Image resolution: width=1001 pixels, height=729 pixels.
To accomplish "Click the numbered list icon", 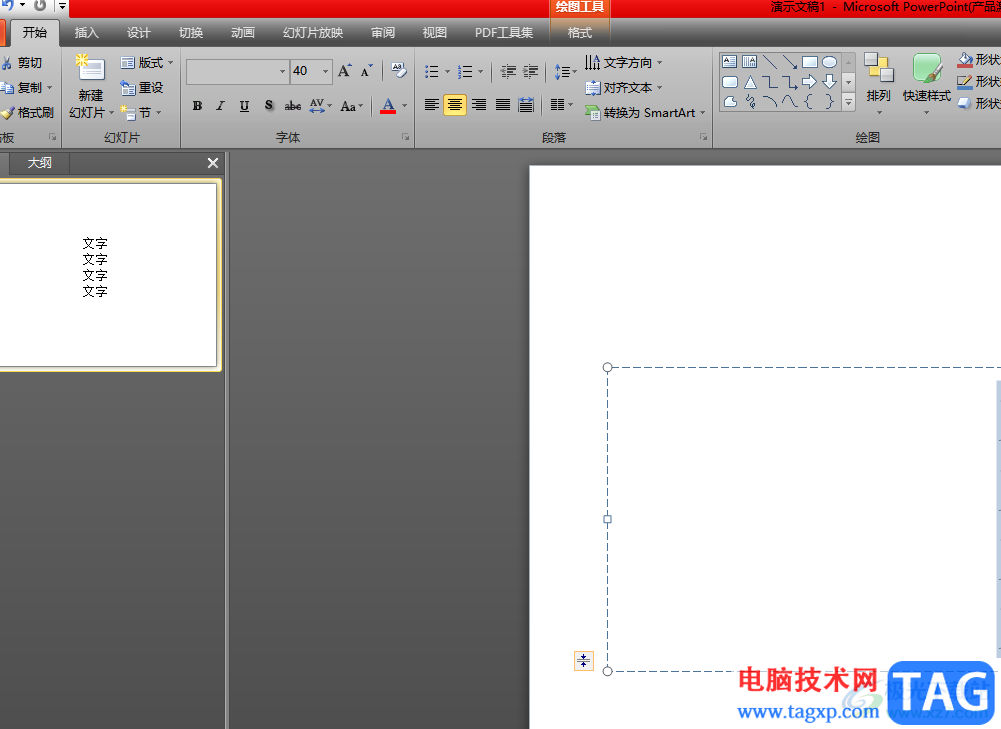I will 465,71.
